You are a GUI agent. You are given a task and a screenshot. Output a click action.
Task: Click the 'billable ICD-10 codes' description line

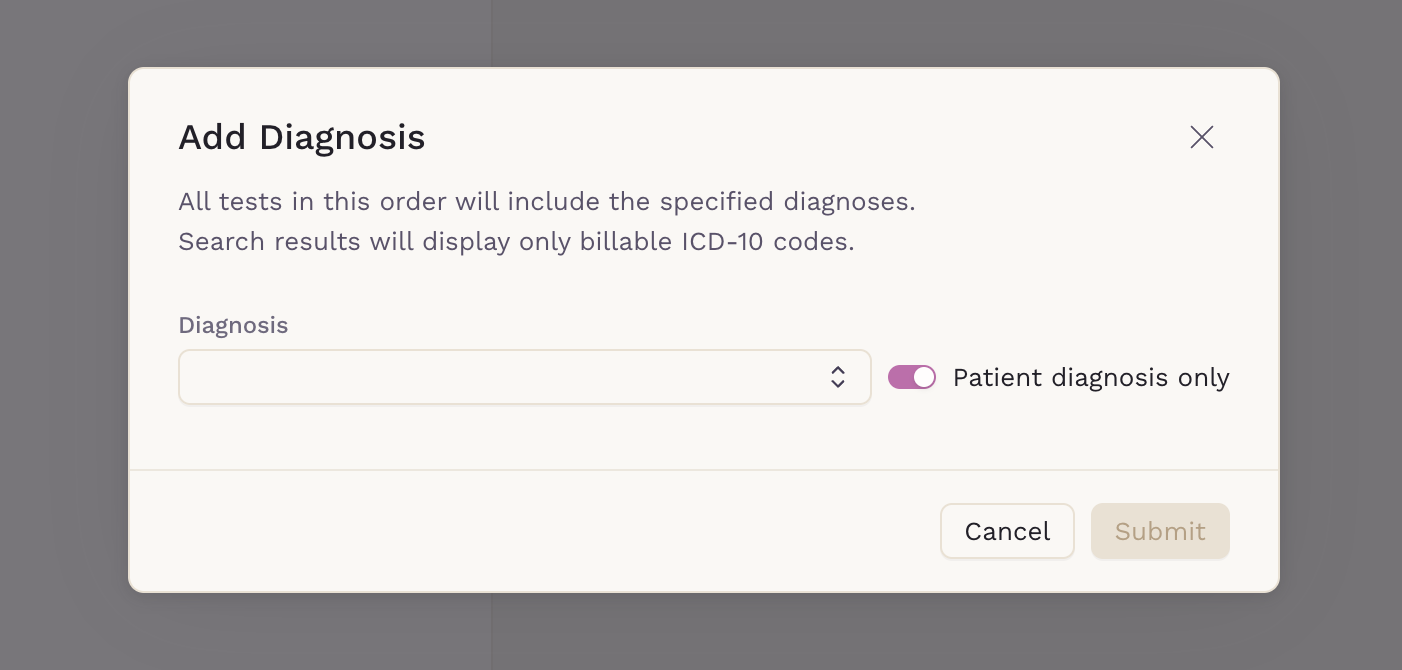516,242
